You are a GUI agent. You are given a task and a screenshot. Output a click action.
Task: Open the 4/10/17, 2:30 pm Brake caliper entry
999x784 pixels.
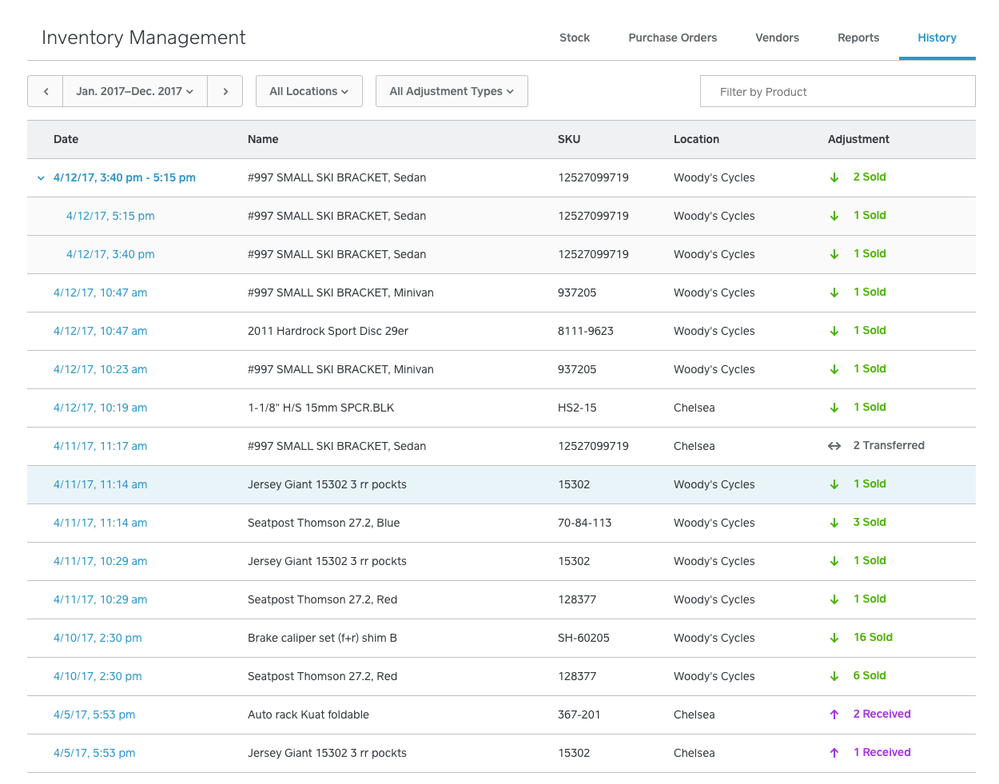tap(97, 638)
